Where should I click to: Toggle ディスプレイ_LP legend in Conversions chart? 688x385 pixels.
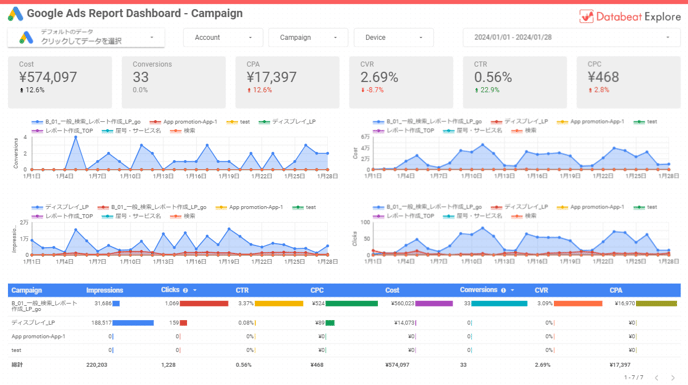tap(287, 122)
